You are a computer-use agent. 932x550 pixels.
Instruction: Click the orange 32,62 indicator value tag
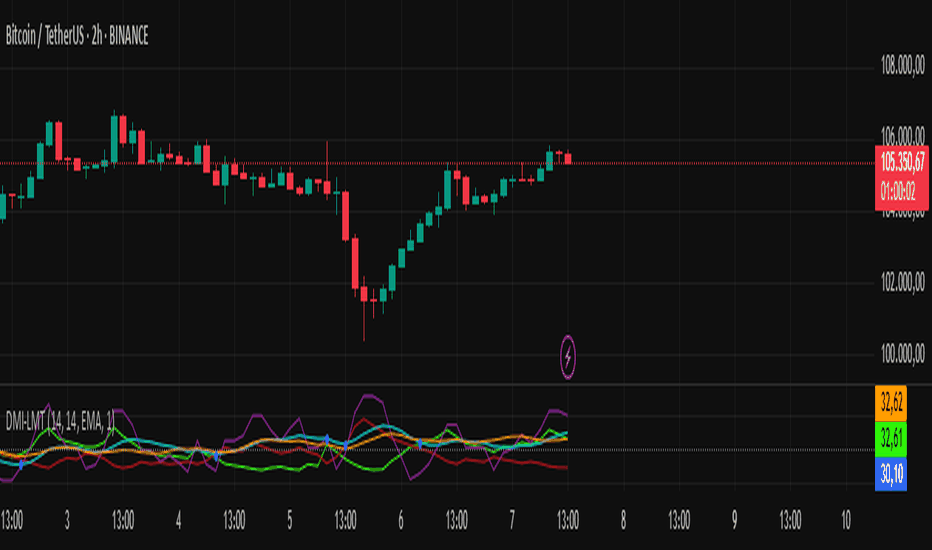pos(890,403)
